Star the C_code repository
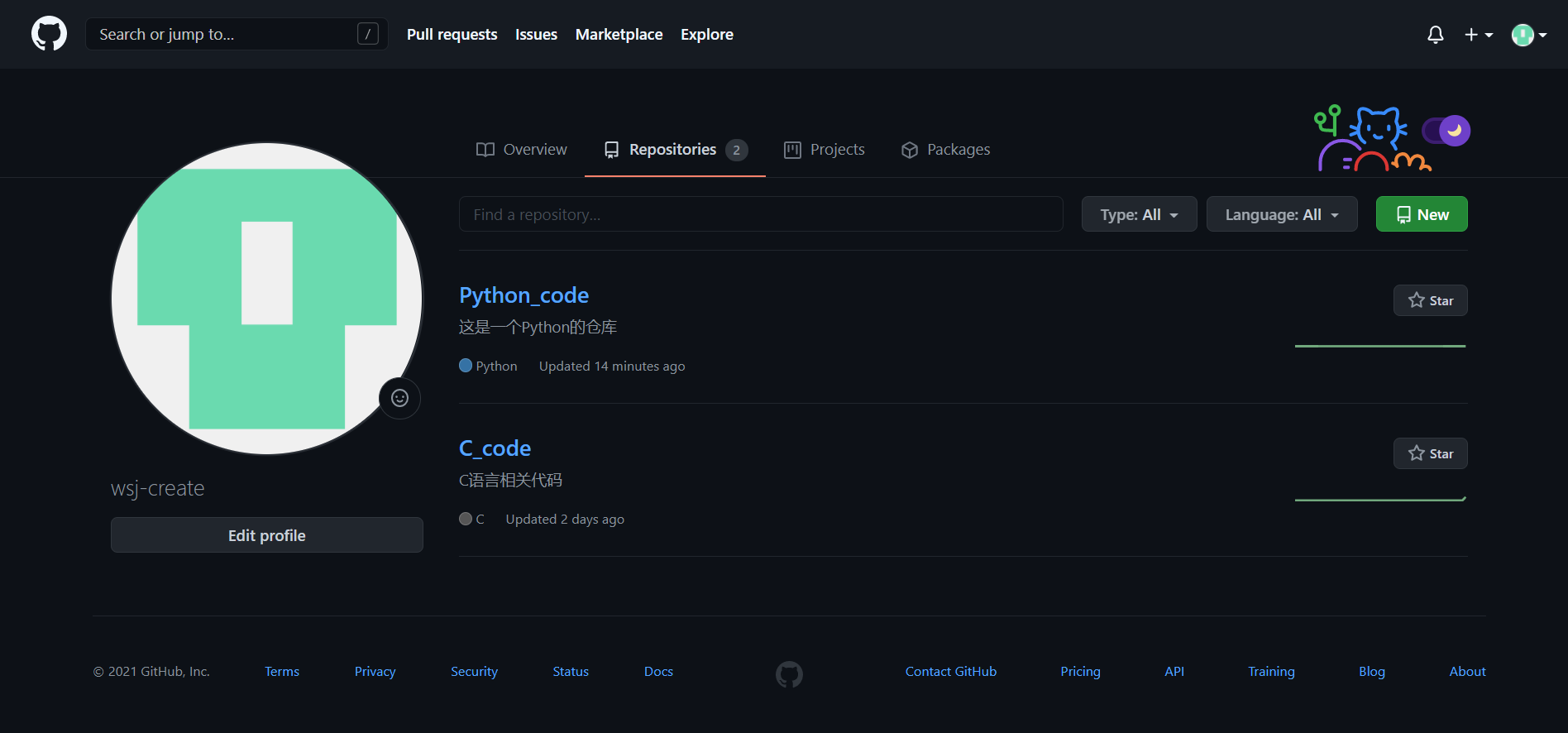 pyautogui.click(x=1430, y=453)
